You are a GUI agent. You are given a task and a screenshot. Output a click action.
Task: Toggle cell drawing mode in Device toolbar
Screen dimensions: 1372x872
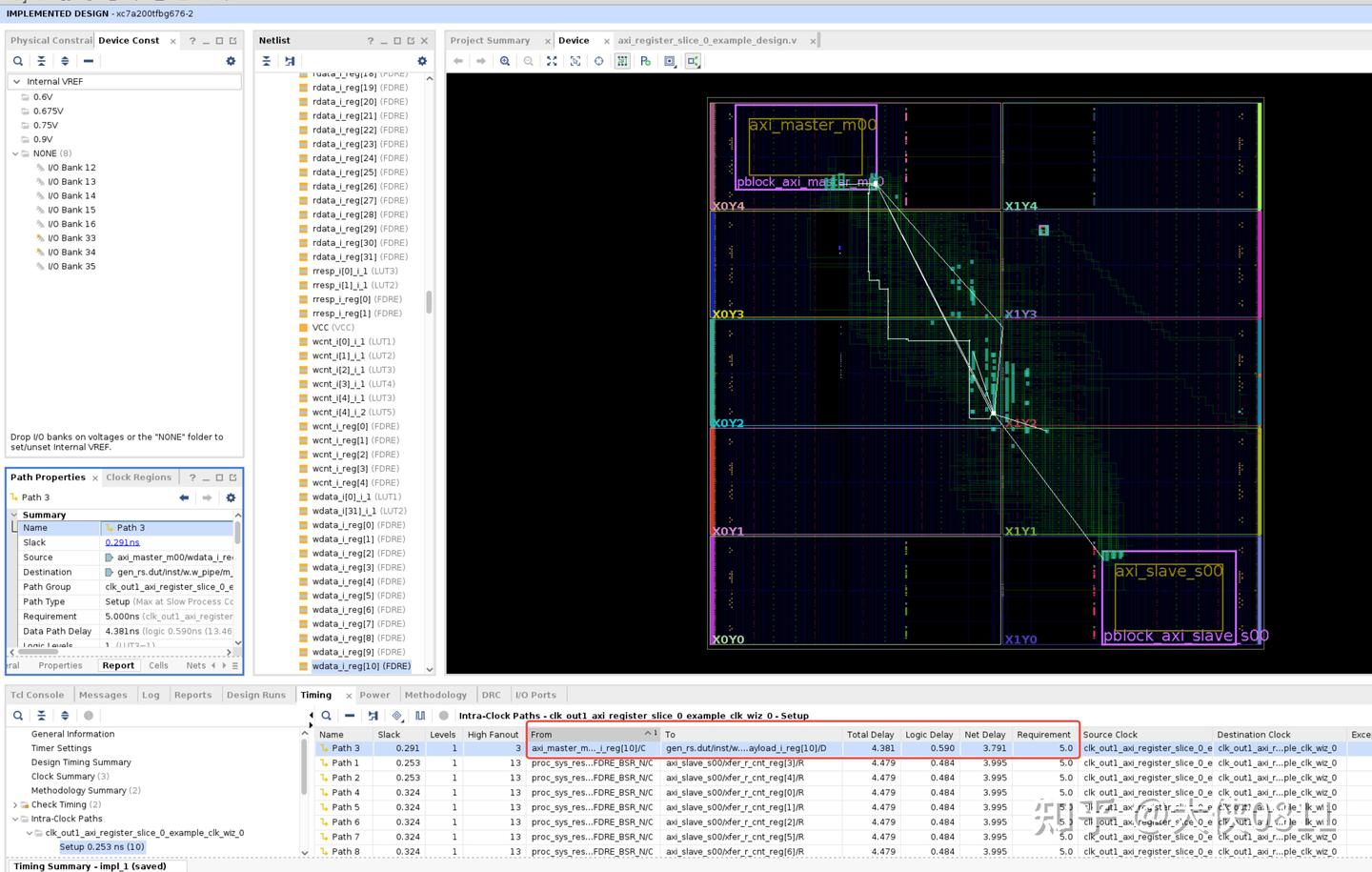(670, 61)
